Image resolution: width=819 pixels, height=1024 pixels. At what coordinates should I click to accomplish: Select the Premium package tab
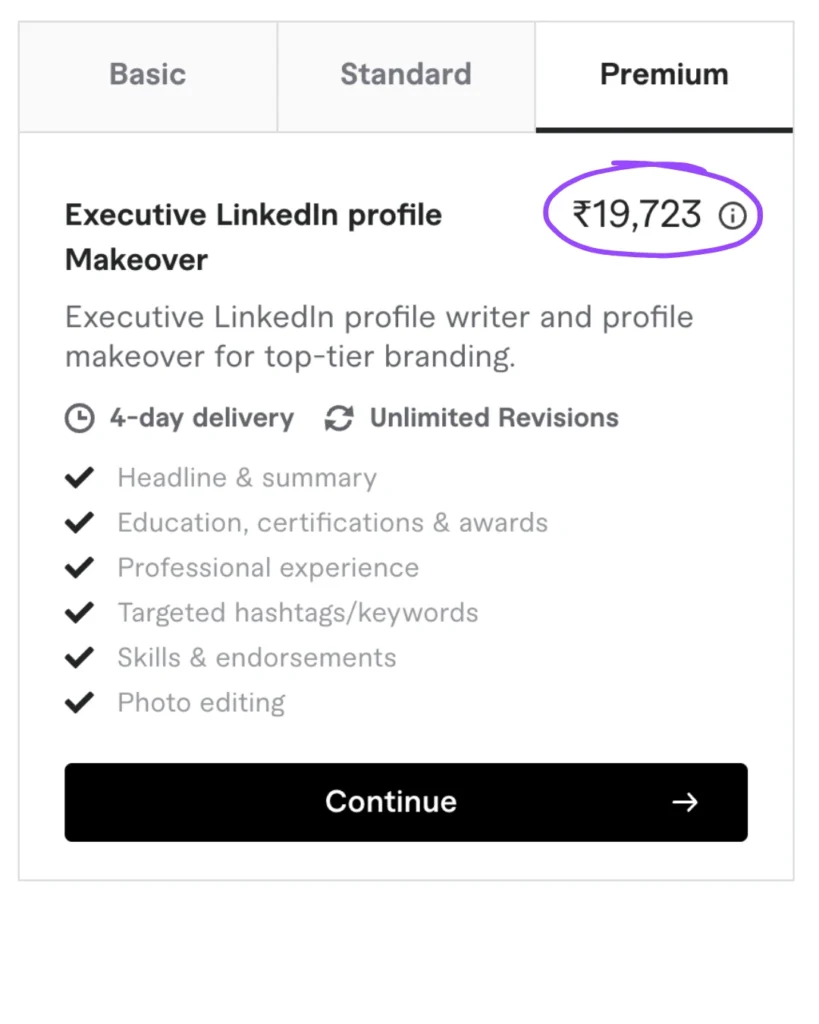coord(664,75)
